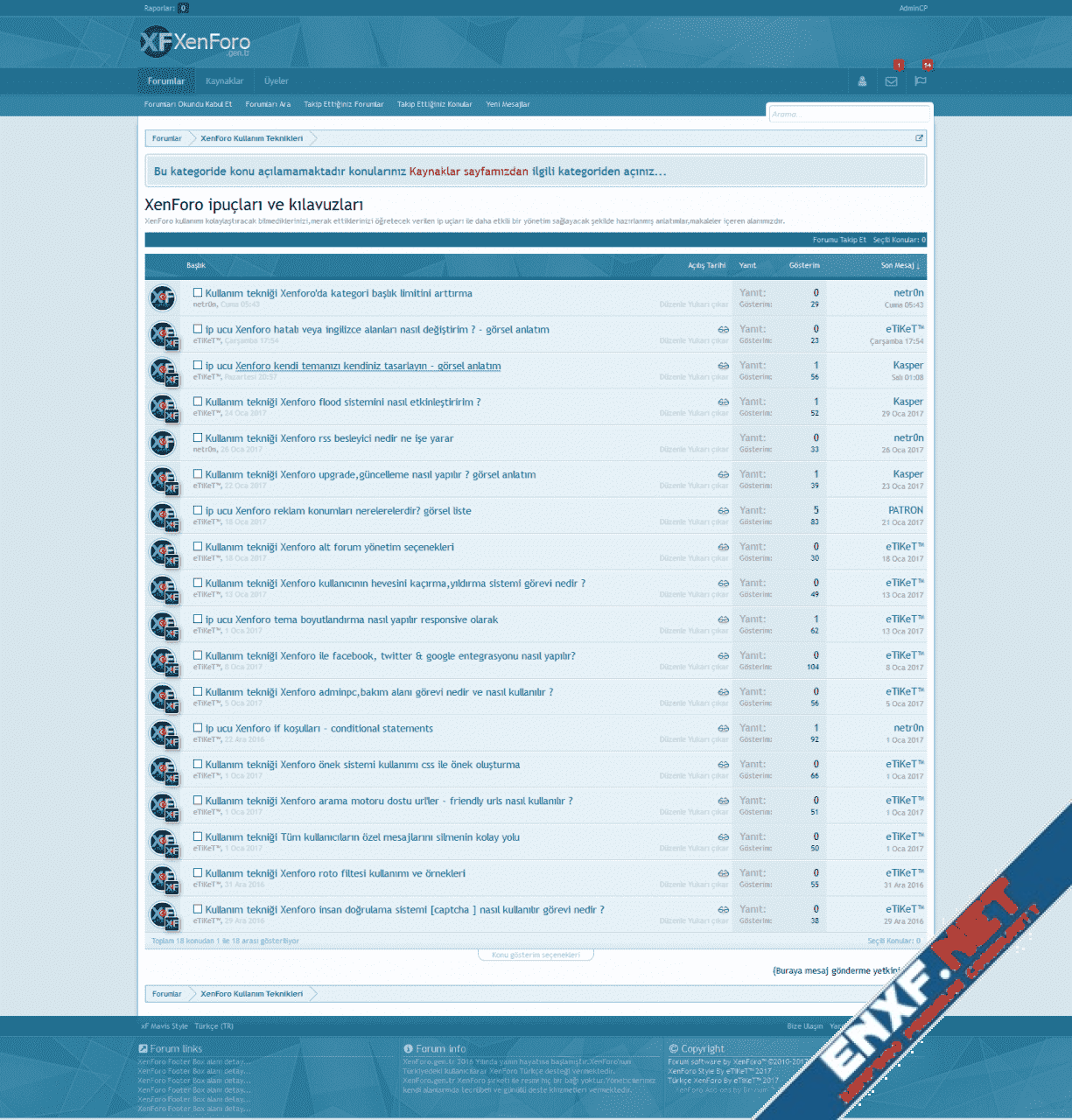1072x1120 pixels.
Task: Click the XenForo logo
Action: 195,42
